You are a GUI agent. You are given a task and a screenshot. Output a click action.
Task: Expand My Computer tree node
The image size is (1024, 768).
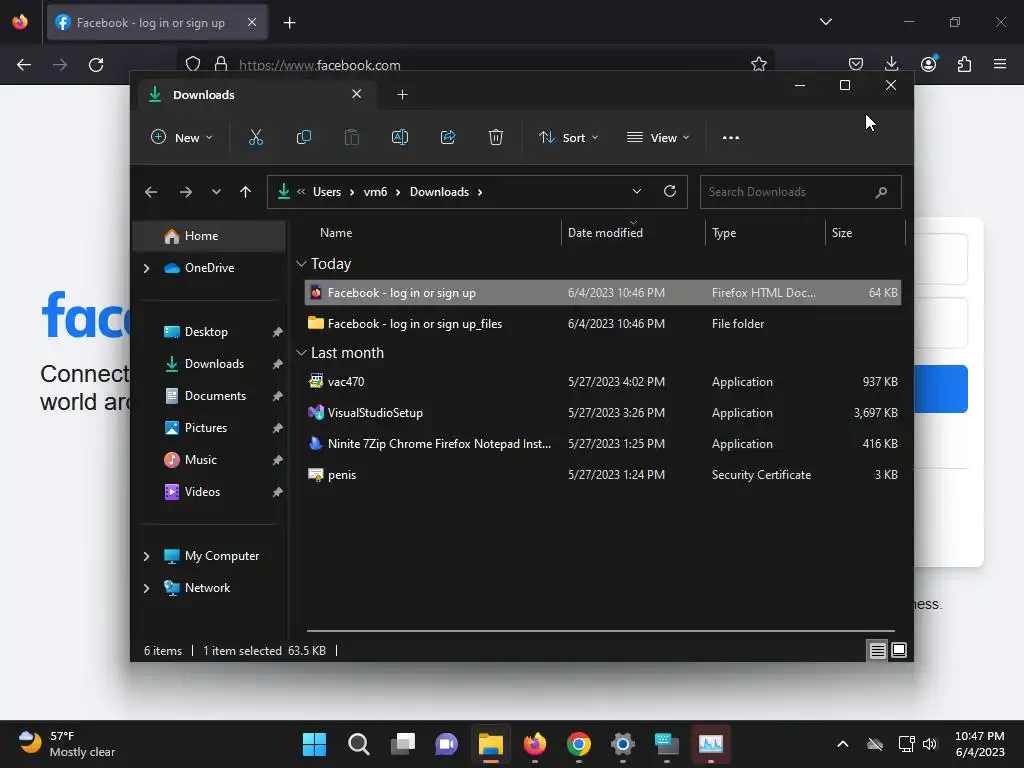click(146, 556)
